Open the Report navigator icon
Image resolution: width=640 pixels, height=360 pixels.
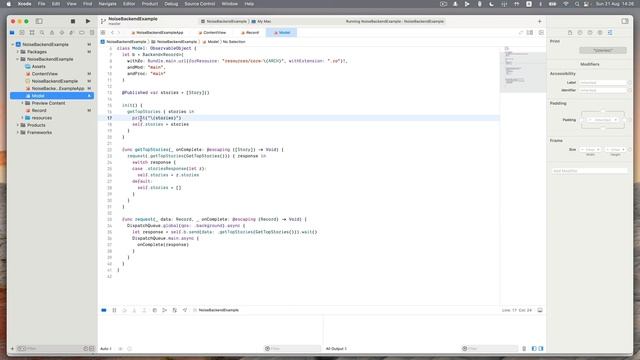[92, 33]
